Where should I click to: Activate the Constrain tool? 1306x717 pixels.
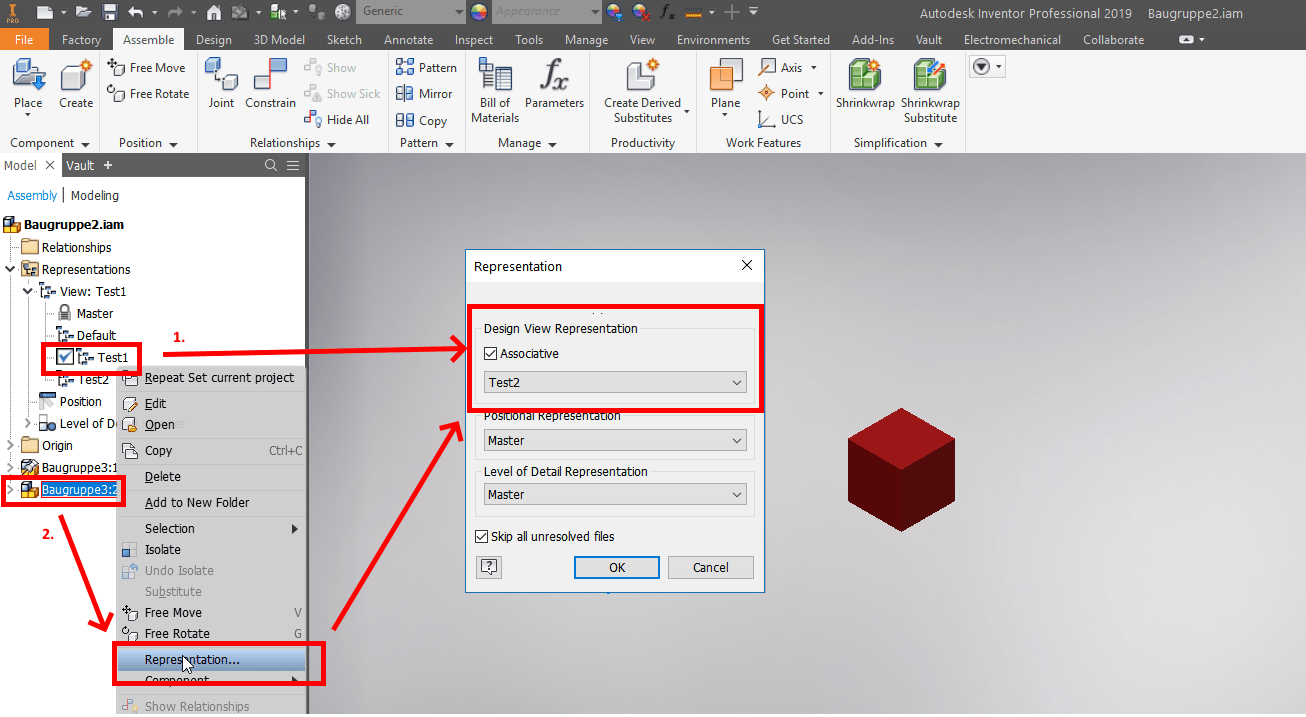269,80
